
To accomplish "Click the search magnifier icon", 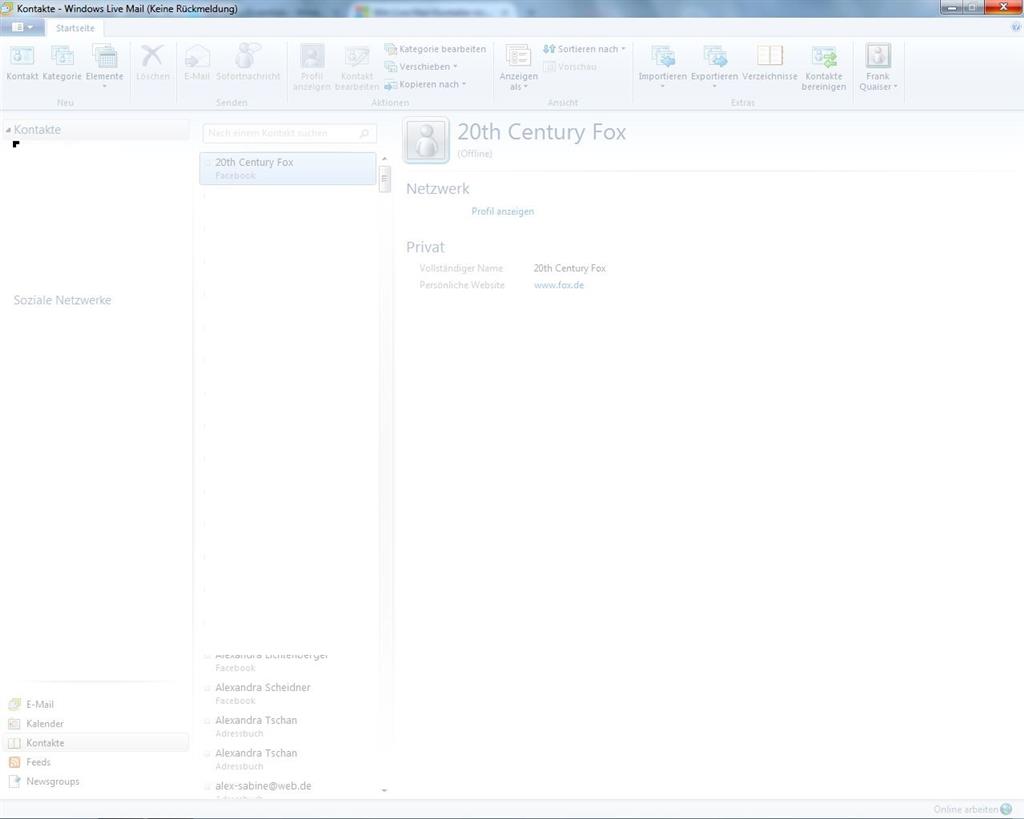I will (x=364, y=133).
